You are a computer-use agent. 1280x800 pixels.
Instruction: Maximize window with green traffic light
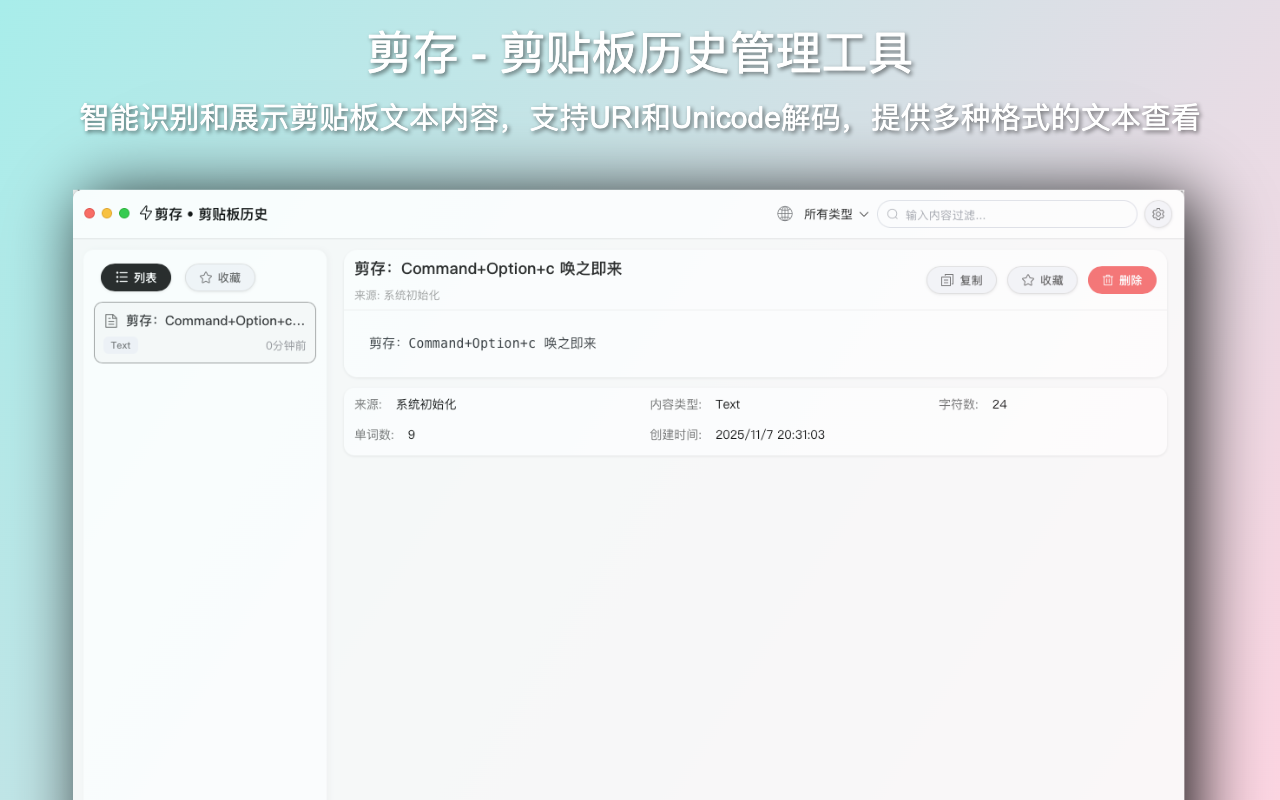pyautogui.click(x=124, y=213)
